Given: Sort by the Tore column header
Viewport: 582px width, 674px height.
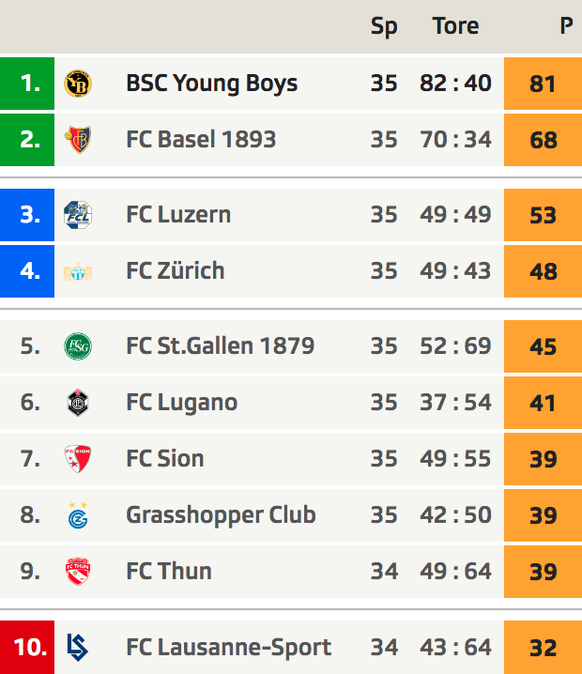Looking at the screenshot, I should (456, 26).
